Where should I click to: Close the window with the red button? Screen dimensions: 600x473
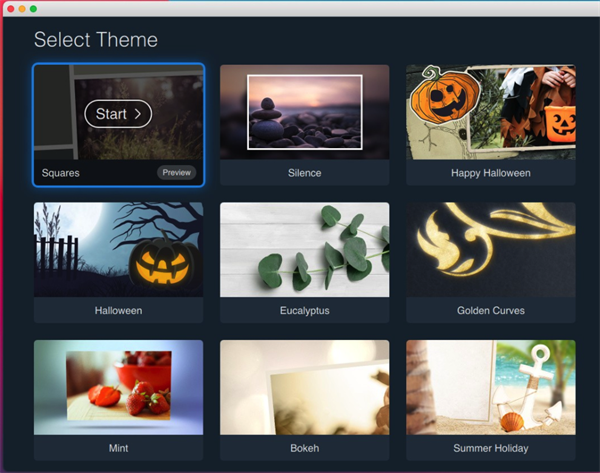click(x=11, y=8)
